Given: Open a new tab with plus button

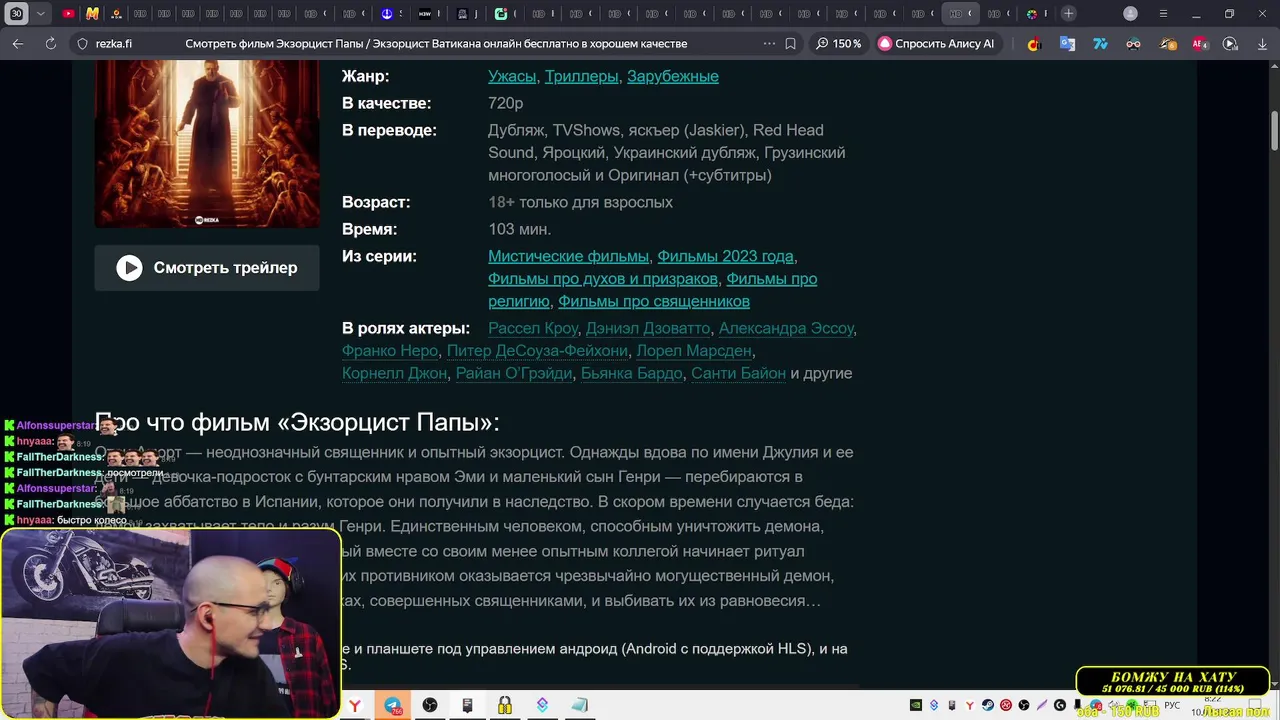Looking at the screenshot, I should pyautogui.click(x=1069, y=14).
